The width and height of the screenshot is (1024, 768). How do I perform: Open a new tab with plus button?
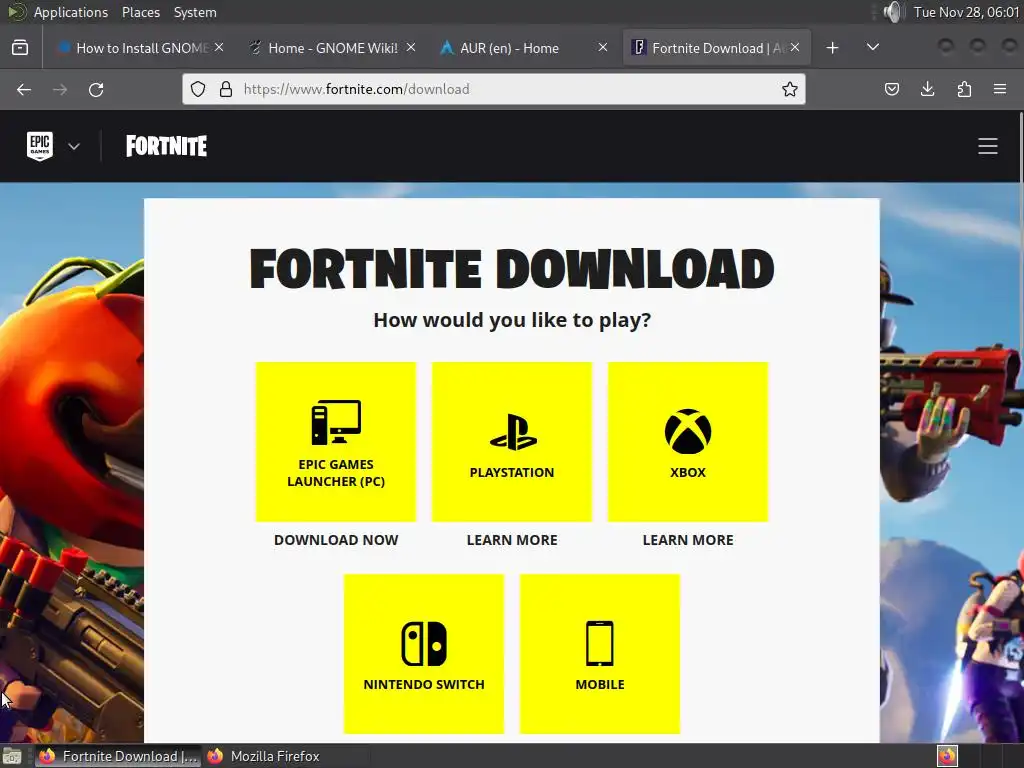click(832, 48)
